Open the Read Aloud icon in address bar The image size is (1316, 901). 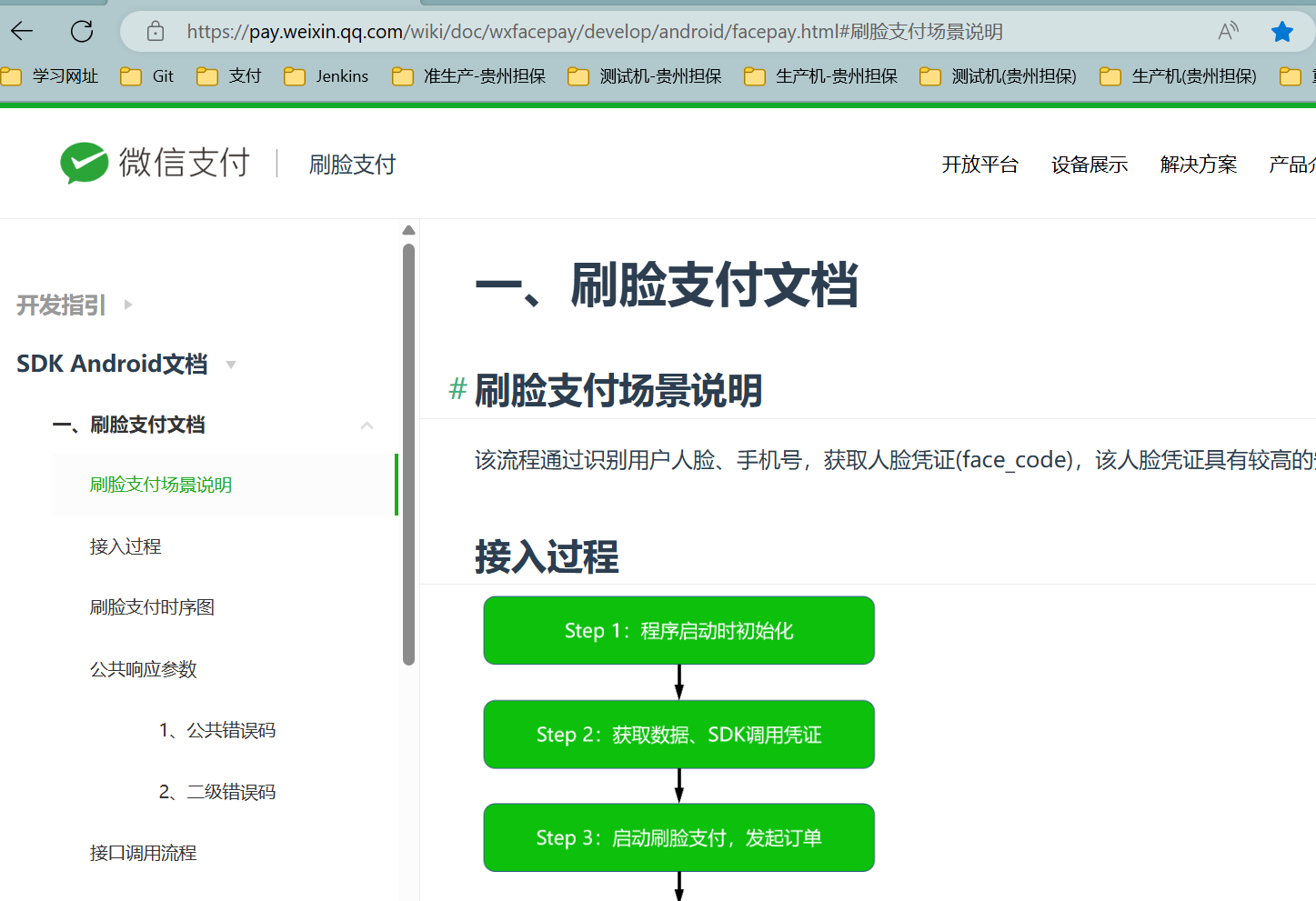click(1228, 32)
